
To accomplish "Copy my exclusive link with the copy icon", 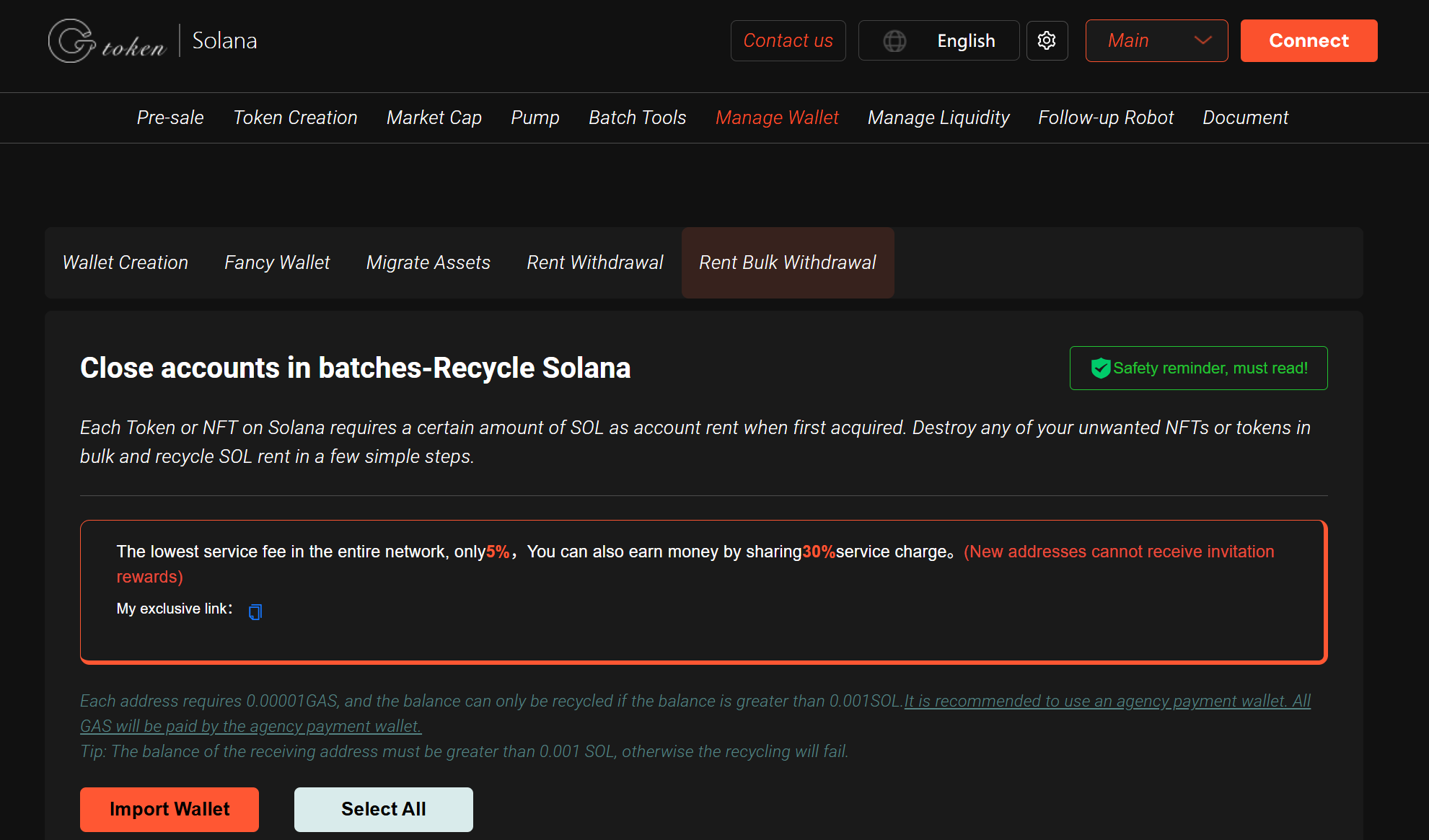I will point(254,611).
